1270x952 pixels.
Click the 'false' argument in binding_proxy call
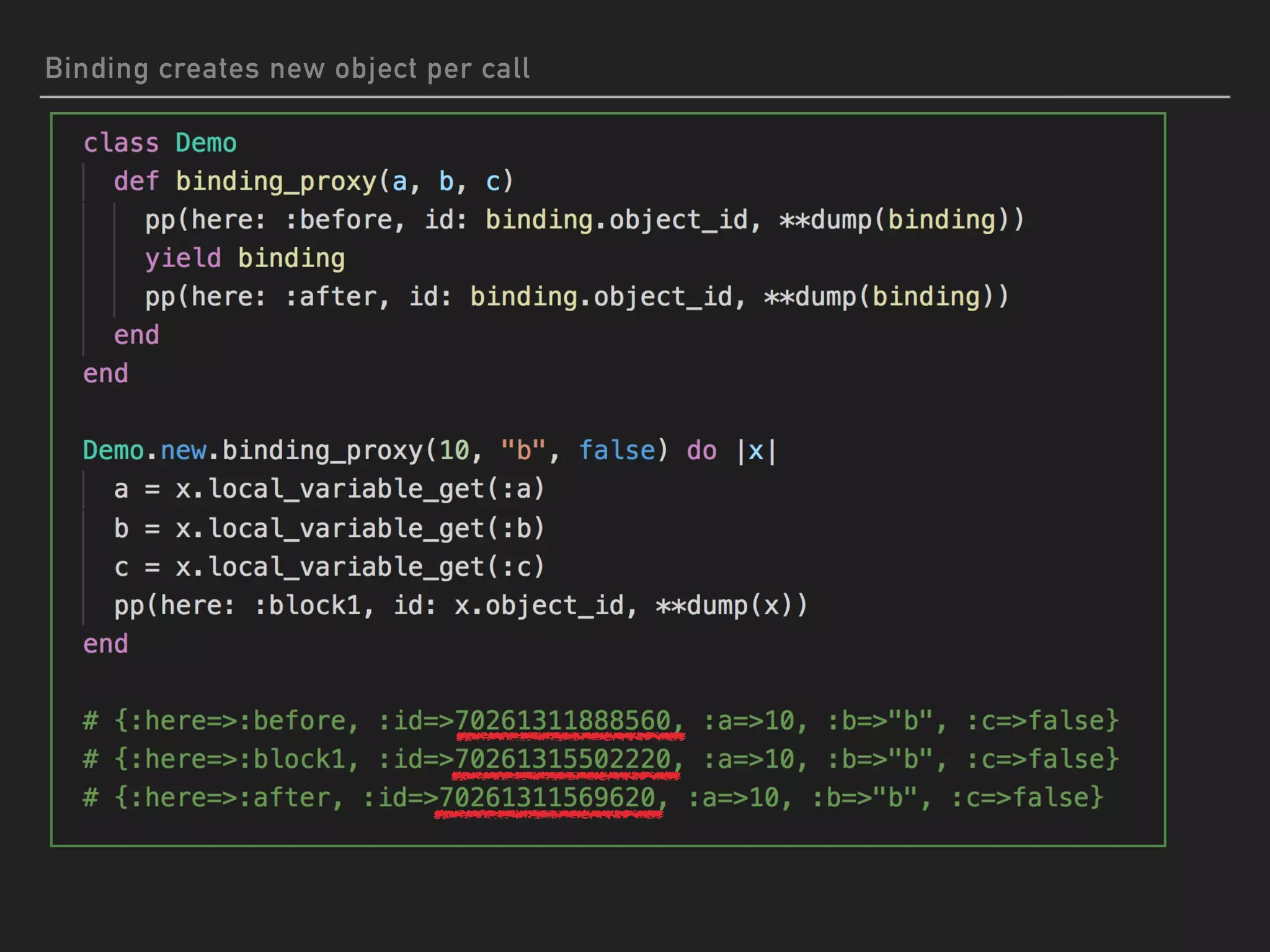click(x=617, y=451)
